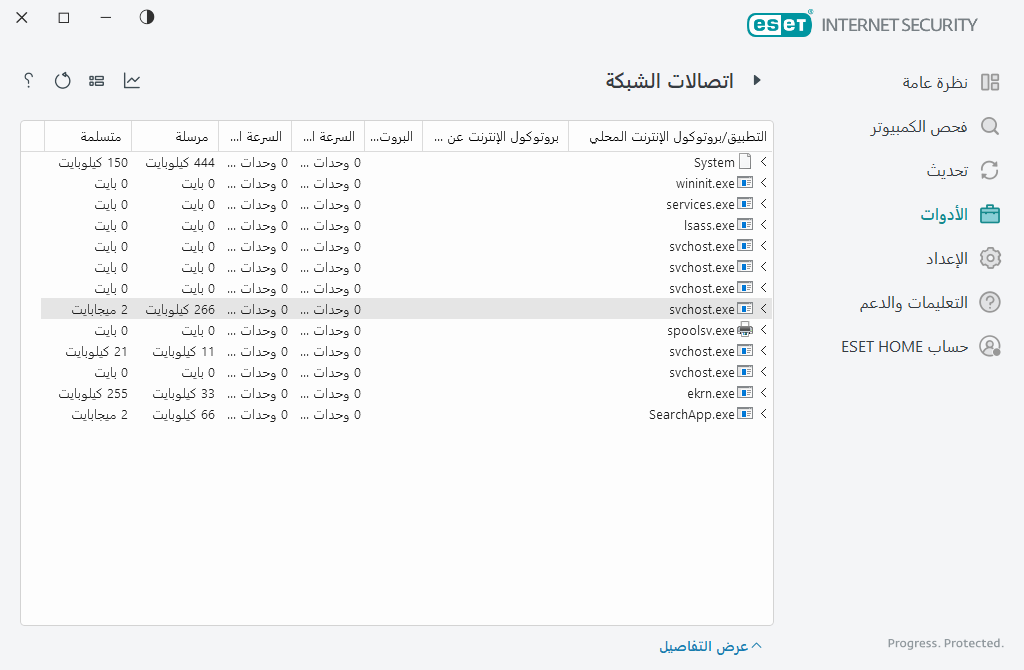The width and height of the screenshot is (1024, 670).
Task: Open the network activity graph icon
Action: pos(131,81)
